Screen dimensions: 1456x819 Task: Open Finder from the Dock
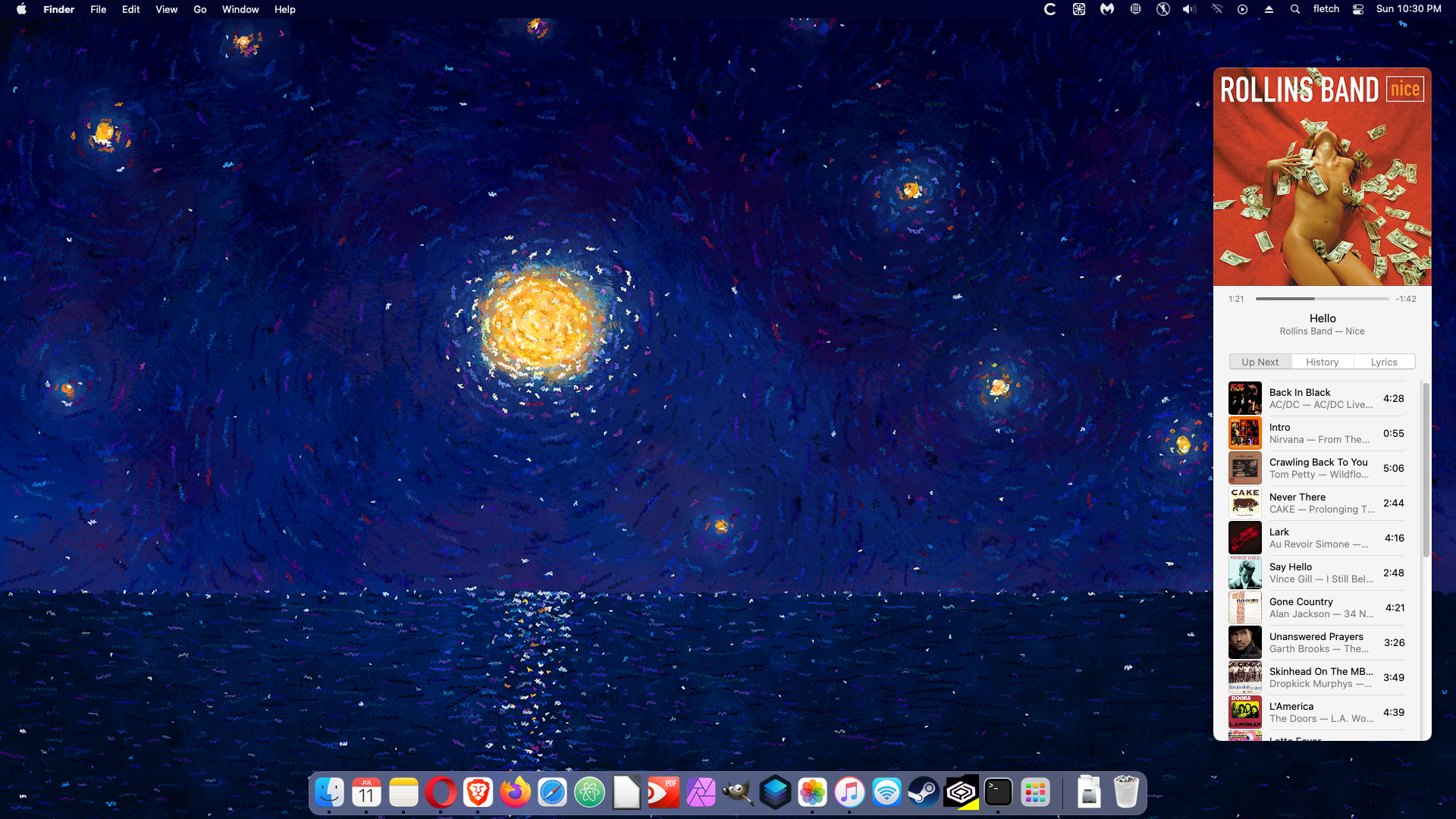pos(329,792)
